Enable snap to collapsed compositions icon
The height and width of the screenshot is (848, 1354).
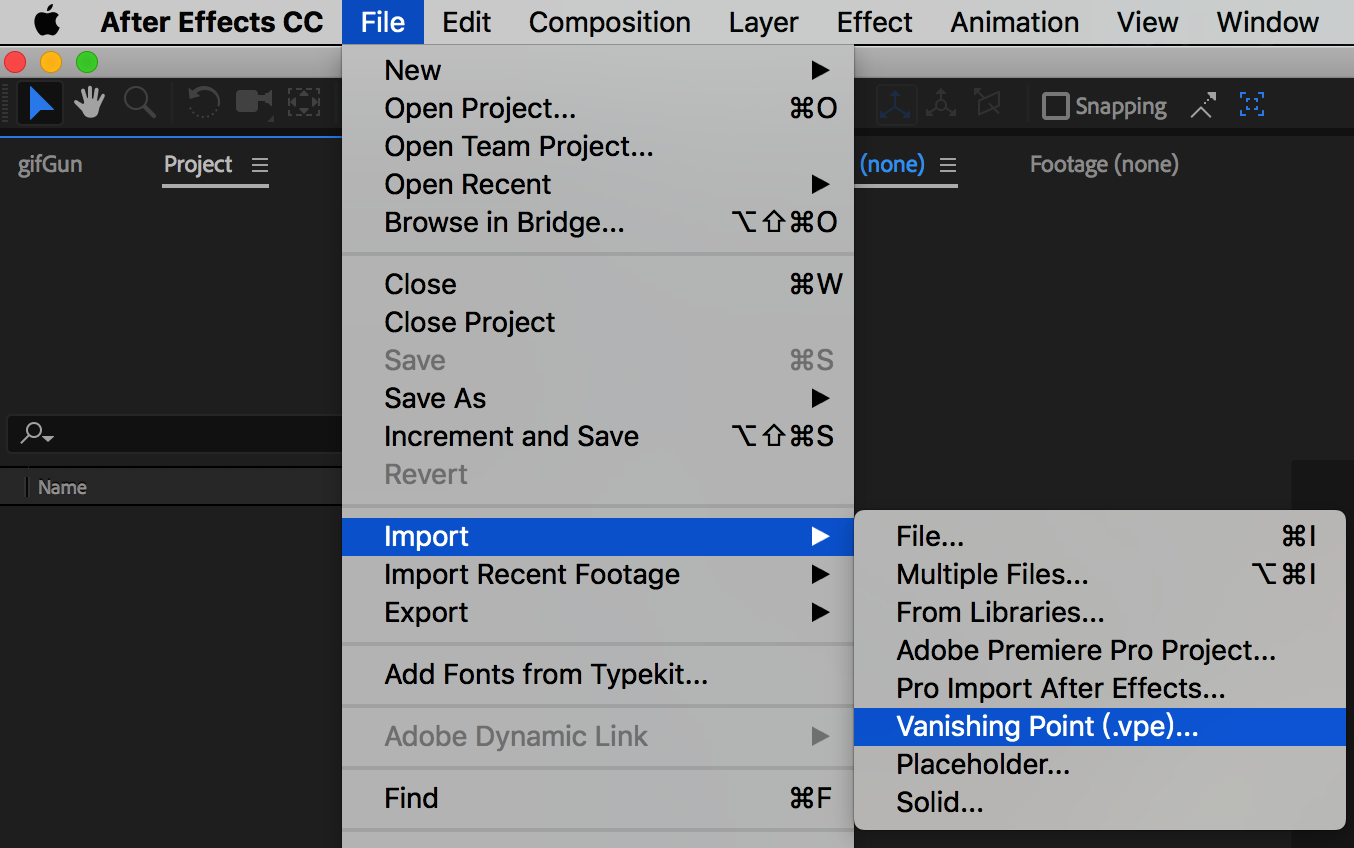(x=1252, y=104)
